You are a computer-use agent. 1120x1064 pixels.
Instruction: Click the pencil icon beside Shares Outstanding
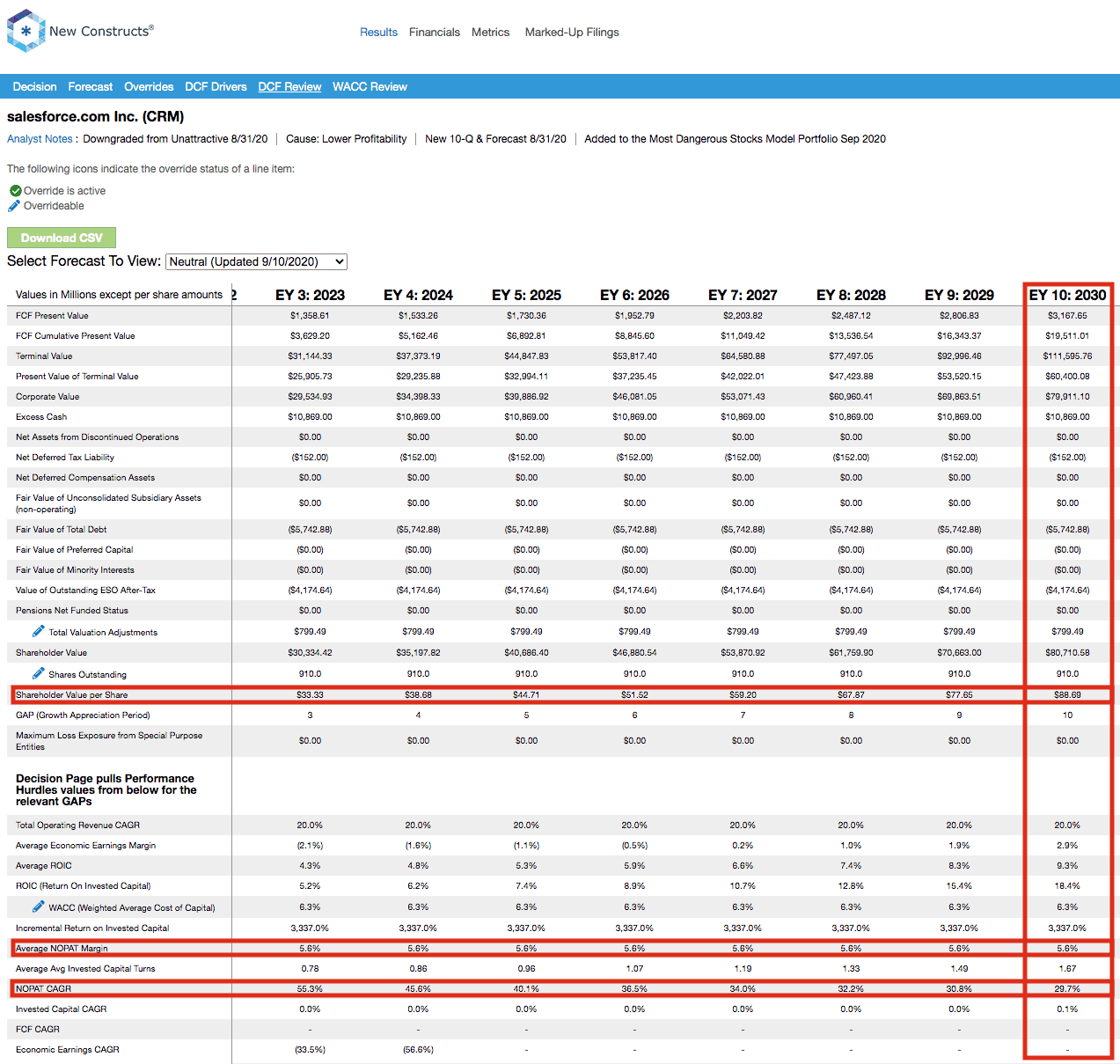(x=39, y=673)
